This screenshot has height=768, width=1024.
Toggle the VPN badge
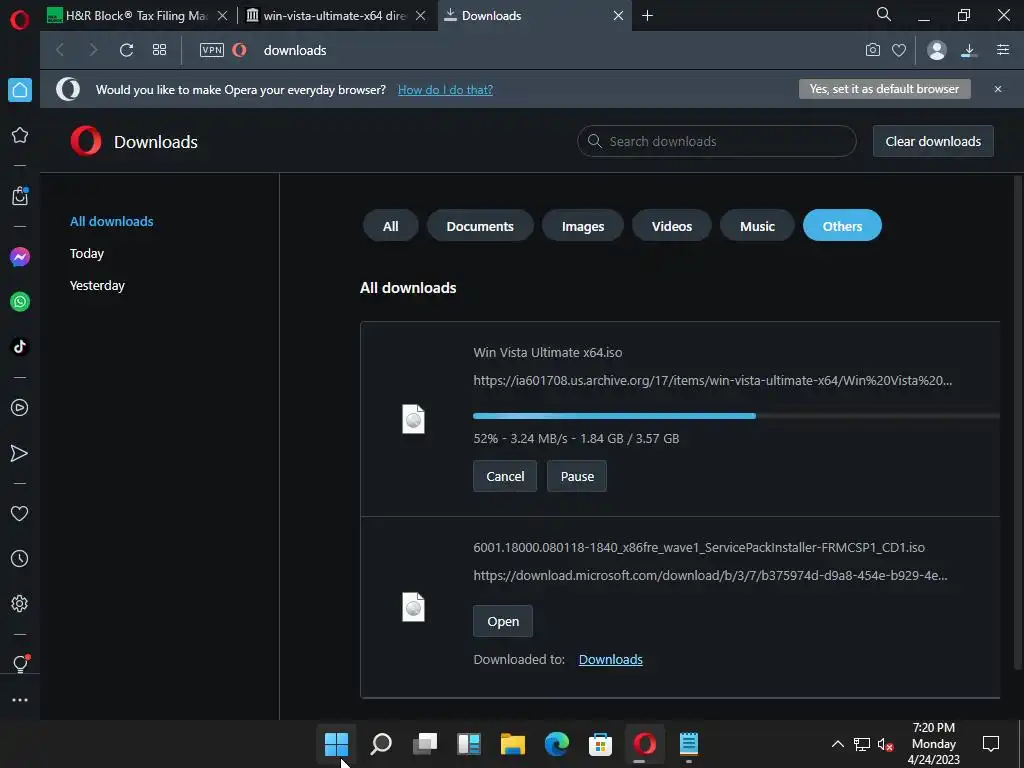point(212,50)
